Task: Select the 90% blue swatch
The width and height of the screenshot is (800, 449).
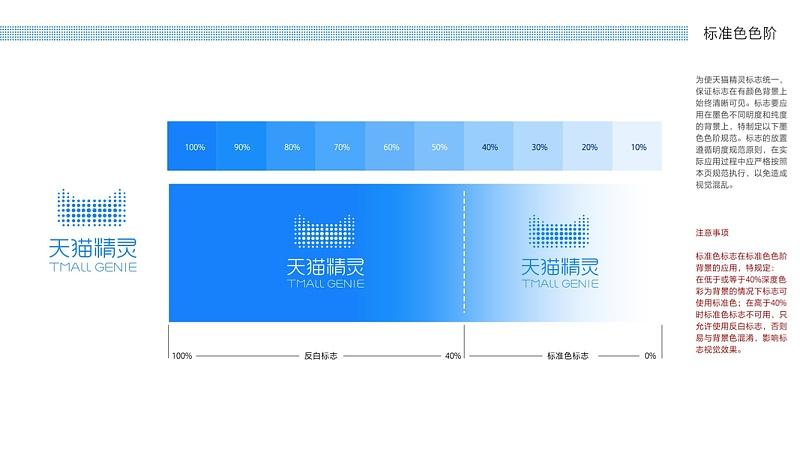Action: tap(241, 146)
